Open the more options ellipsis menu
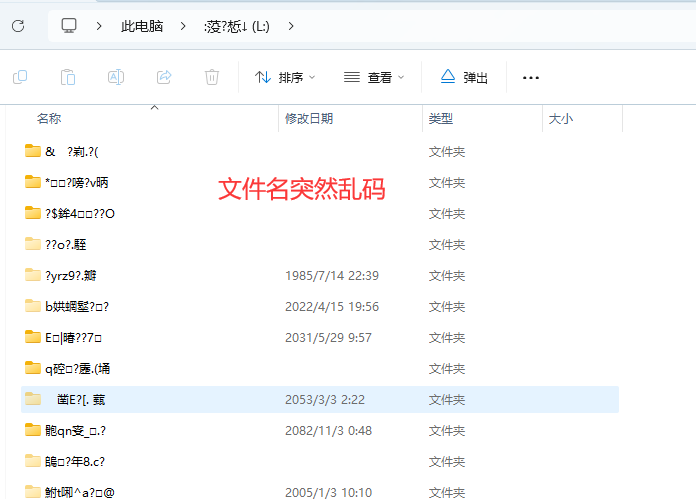Image resolution: width=696 pixels, height=499 pixels. (x=531, y=78)
